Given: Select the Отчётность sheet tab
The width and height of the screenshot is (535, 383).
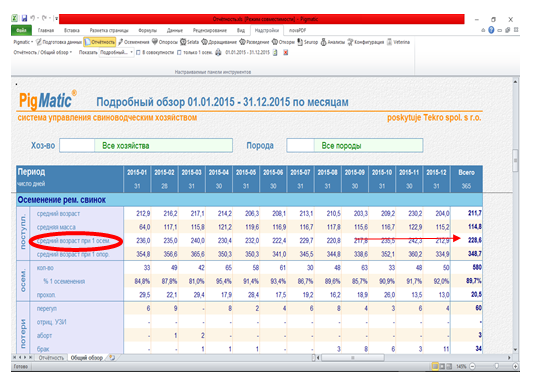Looking at the screenshot, I should 51,358.
